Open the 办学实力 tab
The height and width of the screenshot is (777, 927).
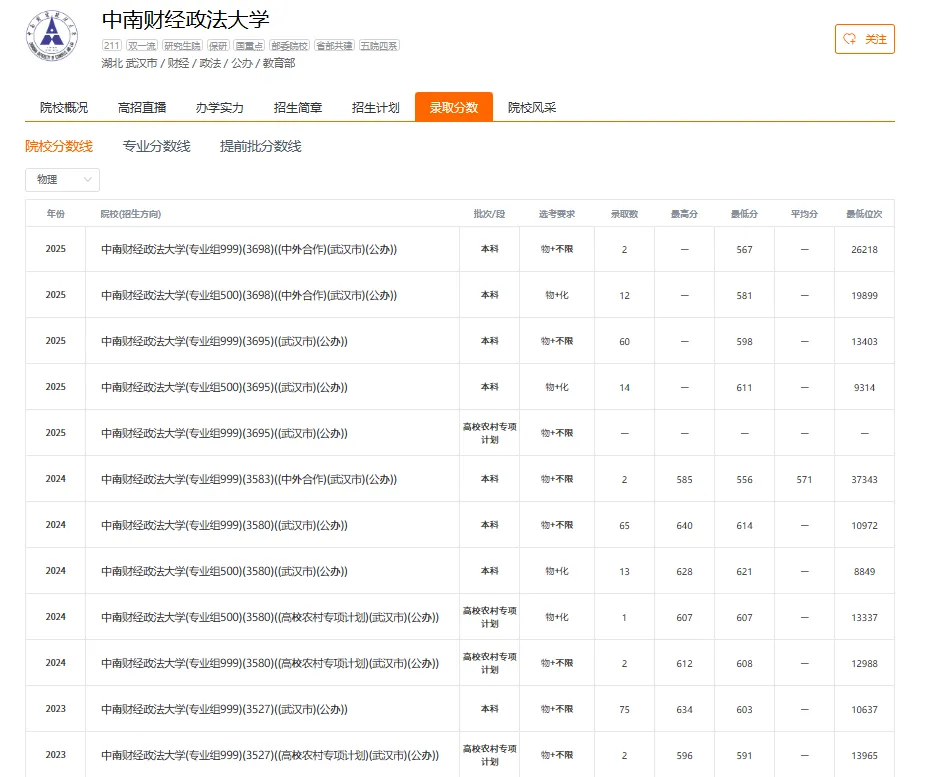219,108
